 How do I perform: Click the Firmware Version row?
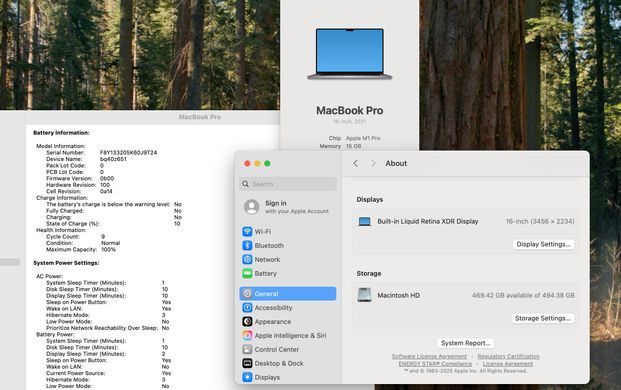(x=80, y=178)
